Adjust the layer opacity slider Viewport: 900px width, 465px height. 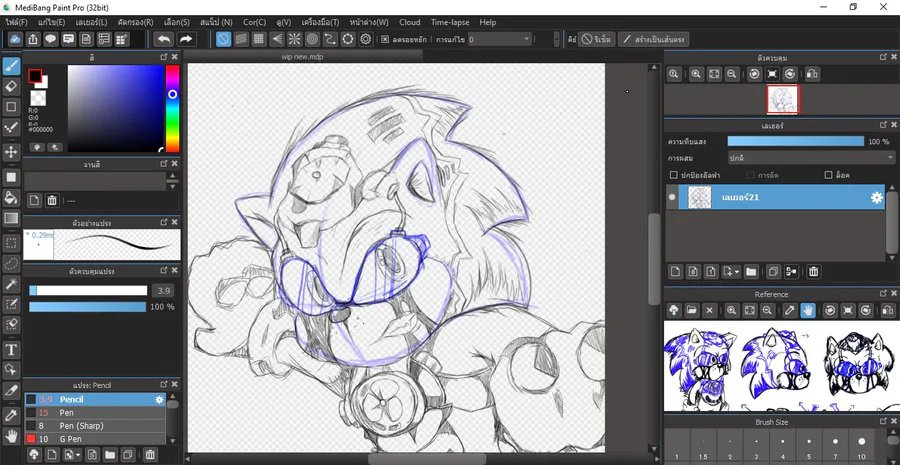[796, 141]
